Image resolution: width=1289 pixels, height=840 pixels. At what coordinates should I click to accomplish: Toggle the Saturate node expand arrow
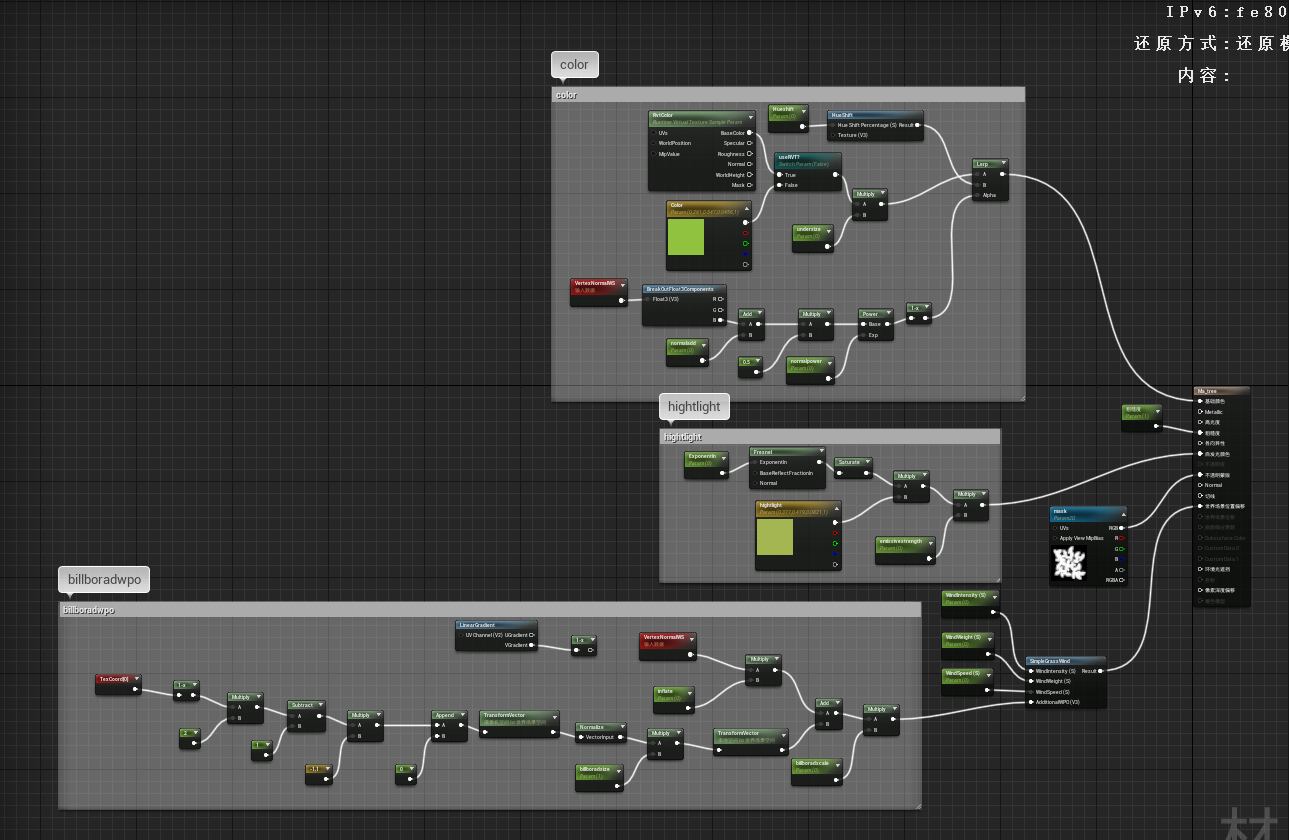tap(867, 462)
